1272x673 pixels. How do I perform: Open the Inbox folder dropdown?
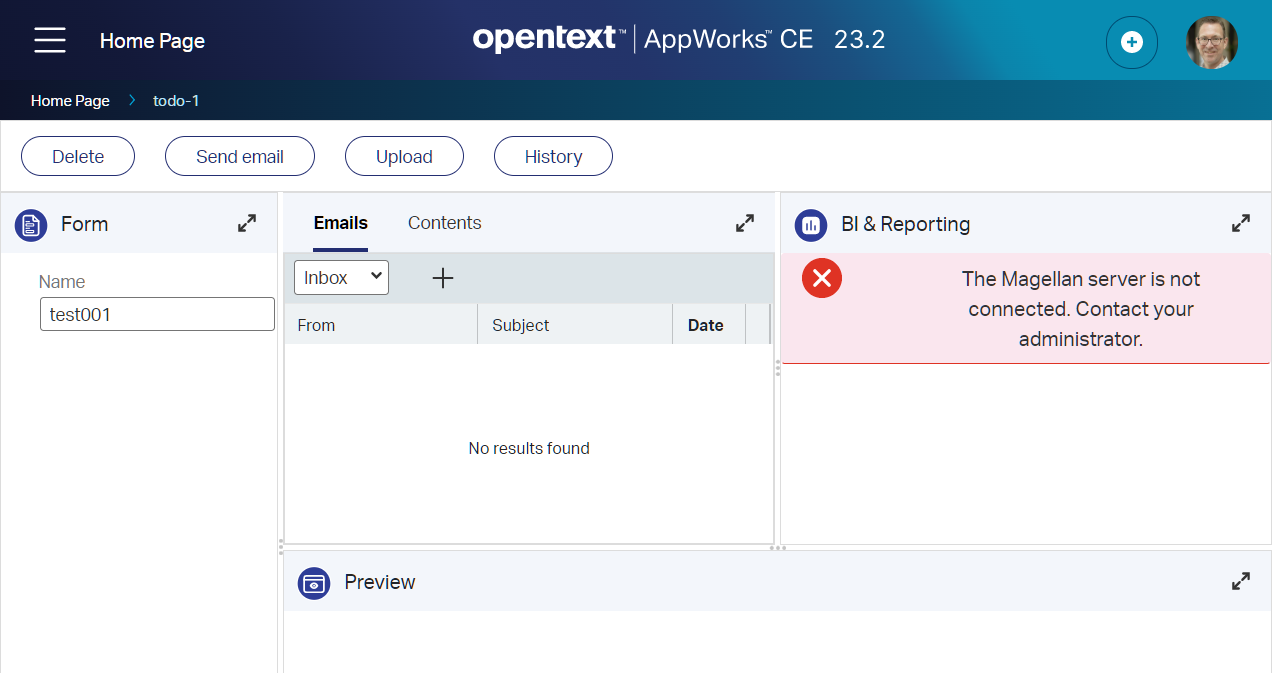(341, 278)
